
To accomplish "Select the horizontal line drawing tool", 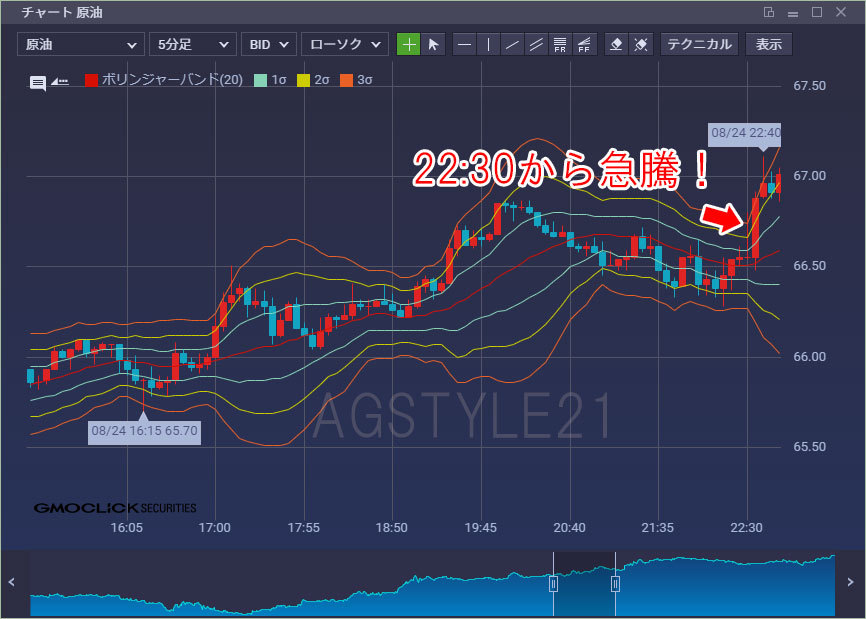I will click(464, 44).
